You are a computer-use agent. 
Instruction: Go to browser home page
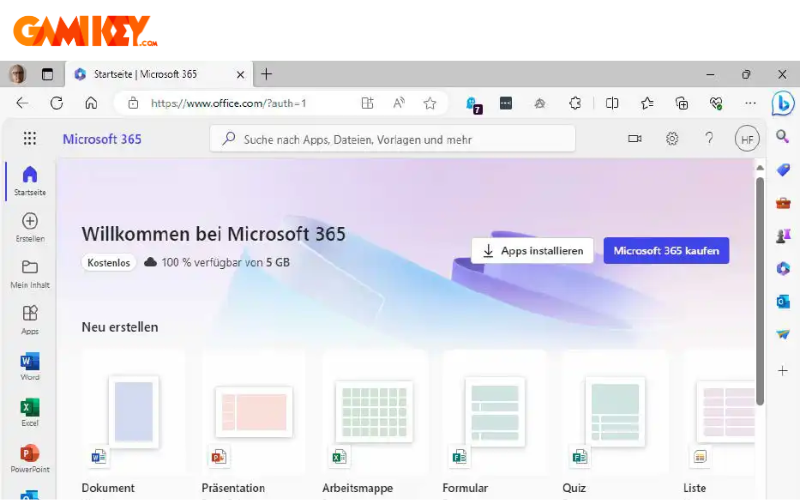pyautogui.click(x=91, y=103)
